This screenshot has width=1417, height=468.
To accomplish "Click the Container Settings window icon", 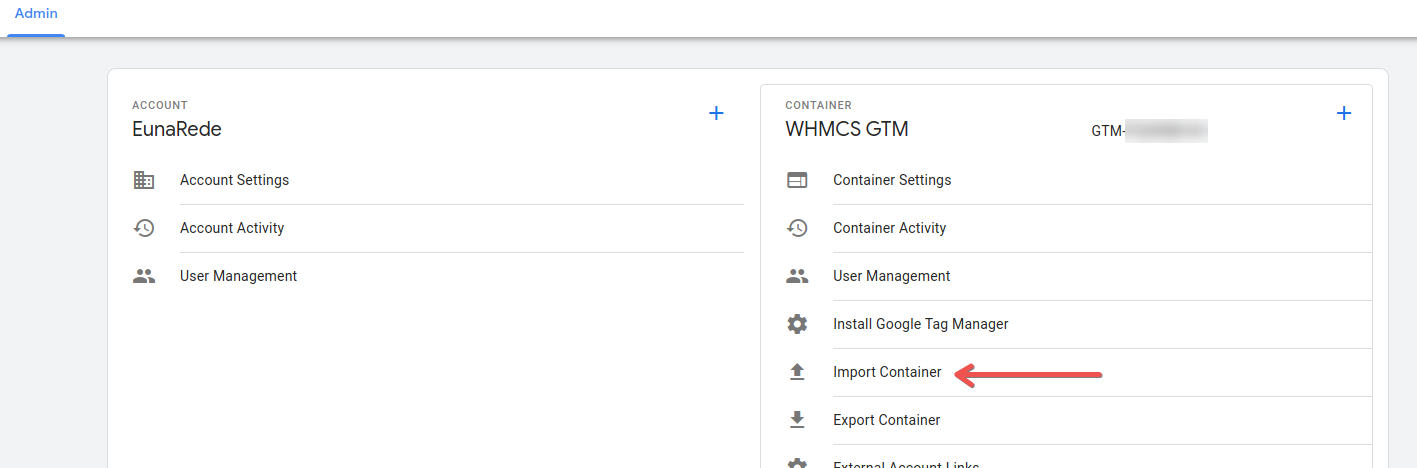I will 797,180.
